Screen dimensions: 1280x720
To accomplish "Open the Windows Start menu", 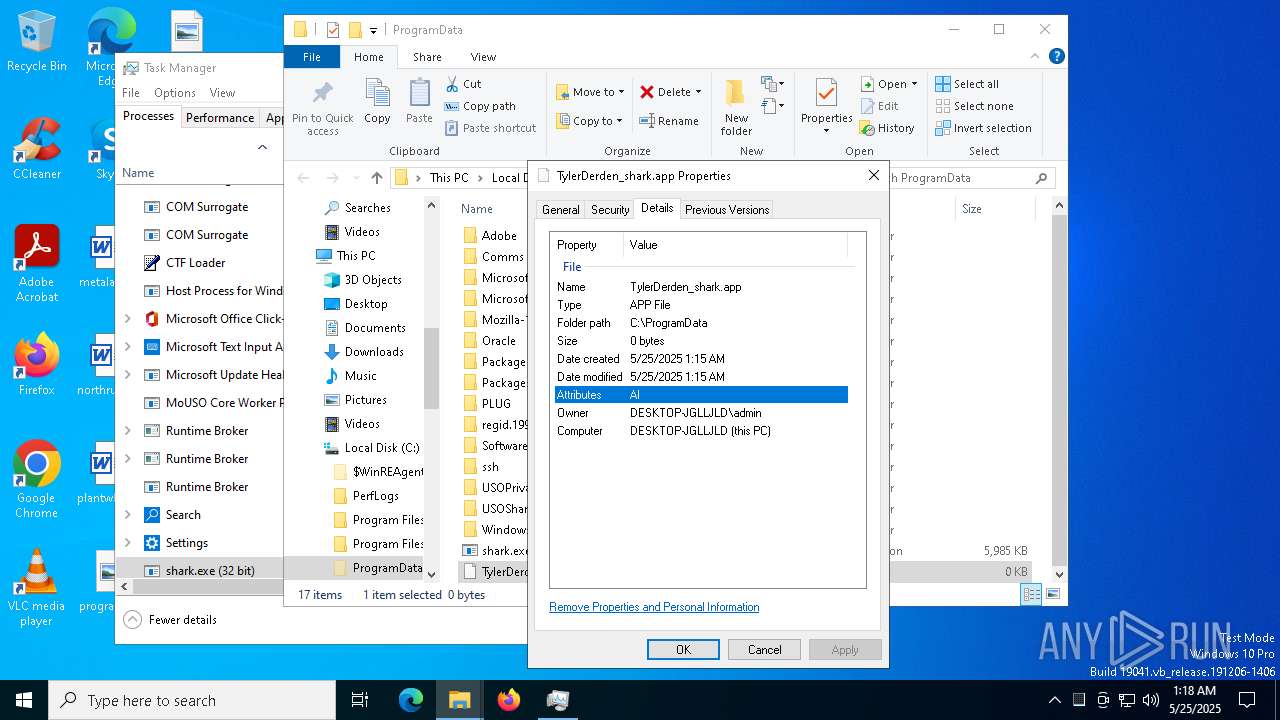I will coord(24,700).
